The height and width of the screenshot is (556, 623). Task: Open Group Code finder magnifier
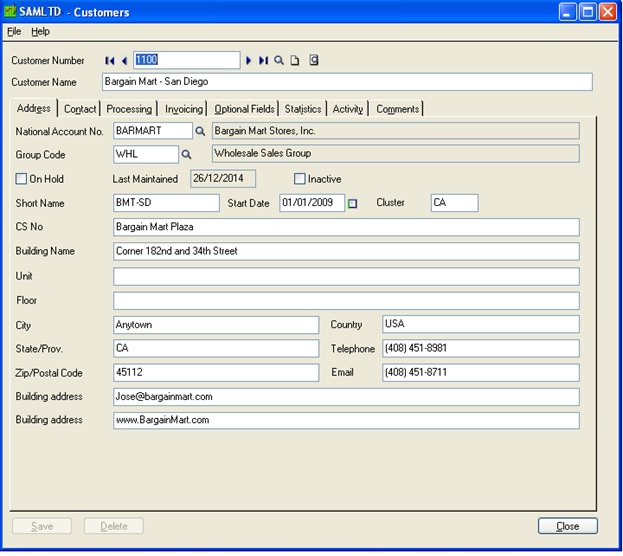(186, 154)
